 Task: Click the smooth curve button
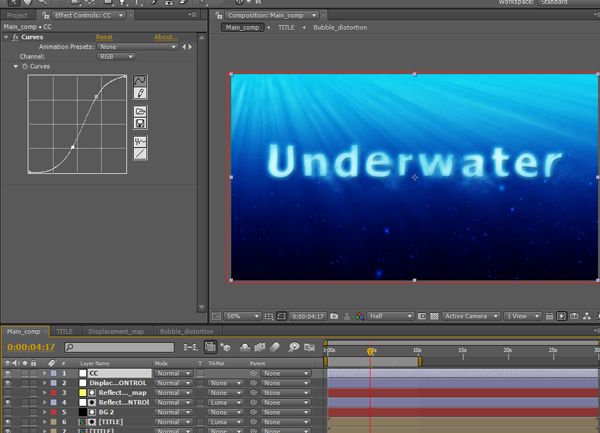(x=140, y=142)
